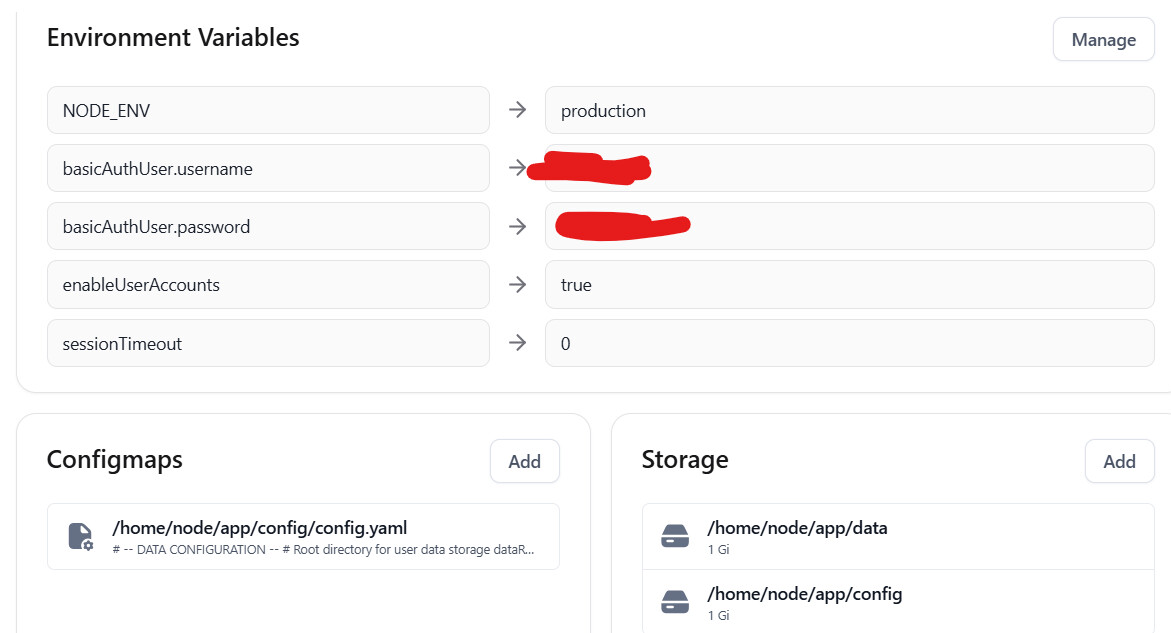Add a new configmap
1171x633 pixels.
click(x=524, y=461)
